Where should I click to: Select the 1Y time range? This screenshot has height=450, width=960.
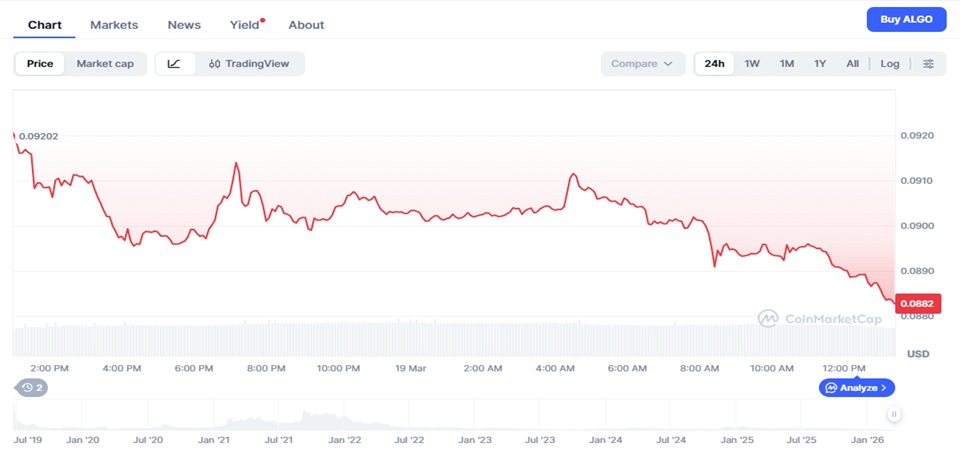(x=820, y=64)
